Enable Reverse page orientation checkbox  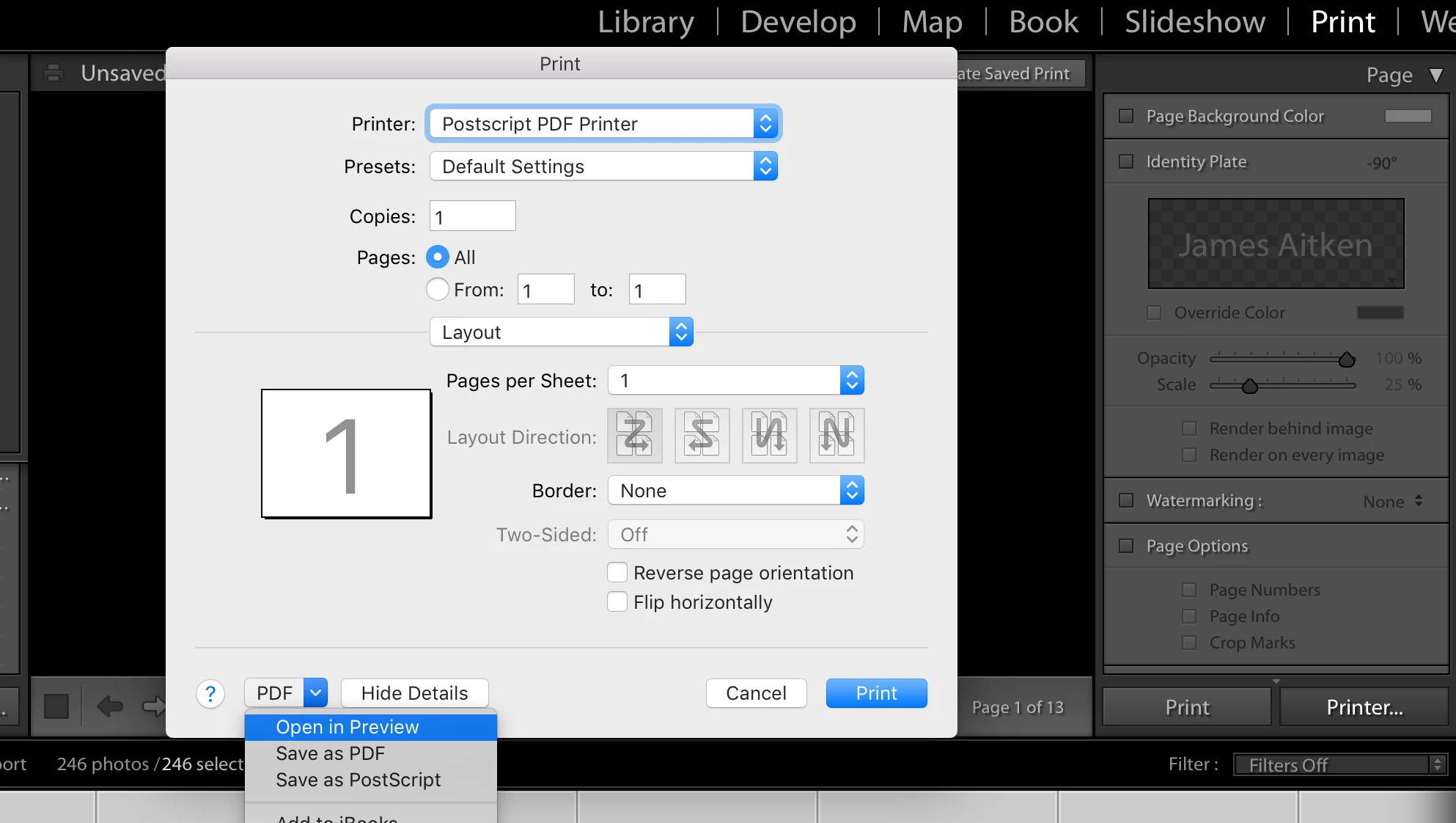[x=617, y=572]
